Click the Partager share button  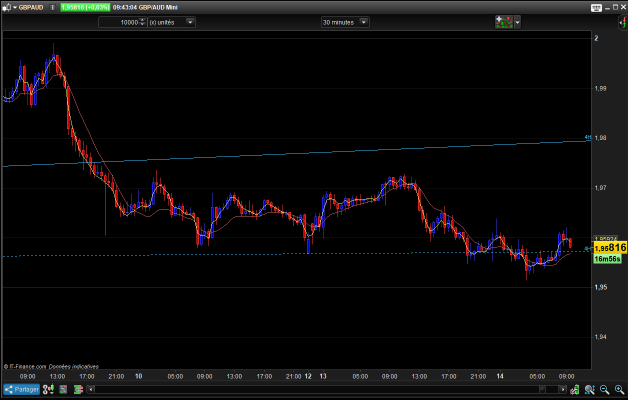22,389
